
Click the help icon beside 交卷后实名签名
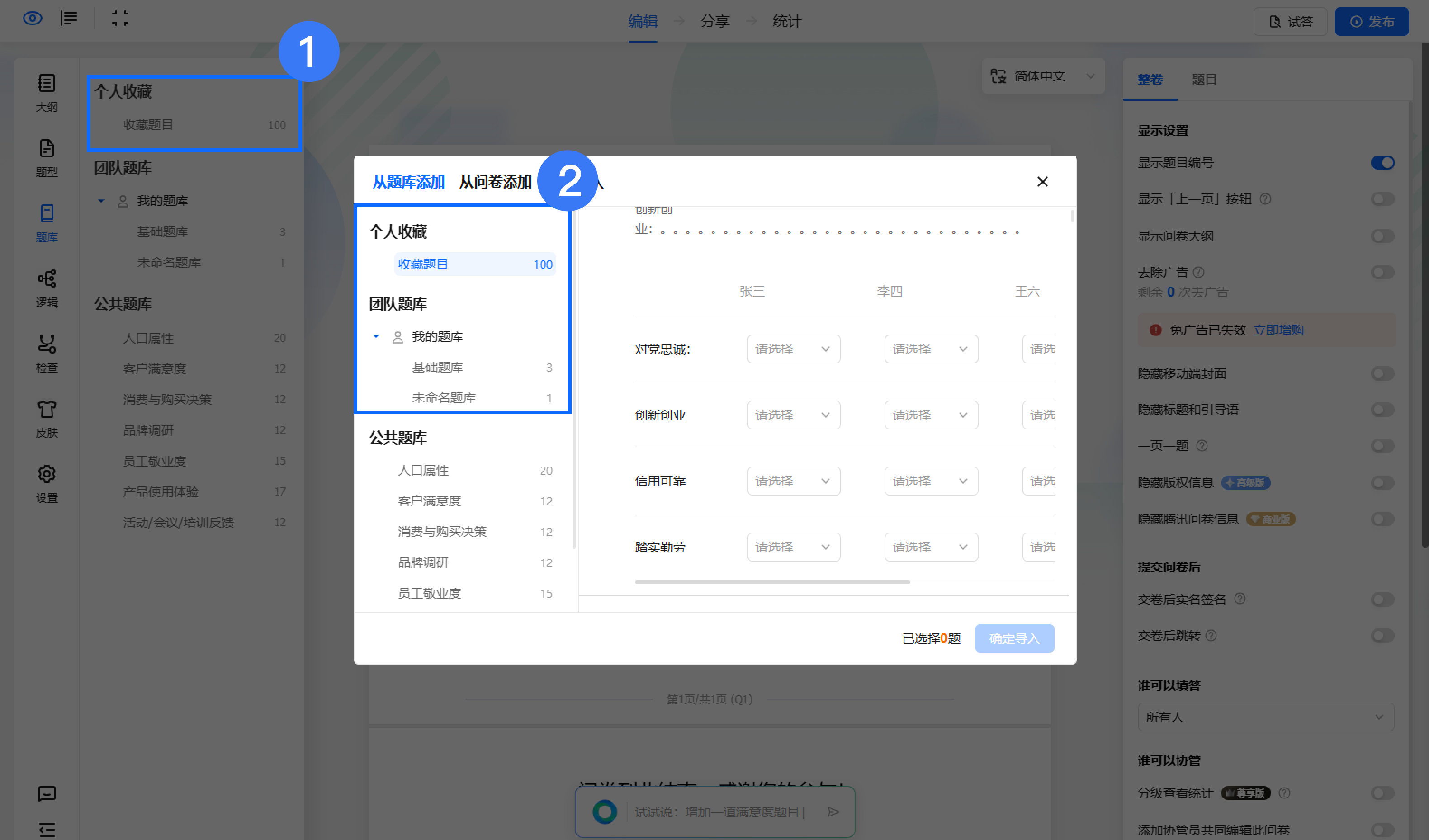[1240, 599]
